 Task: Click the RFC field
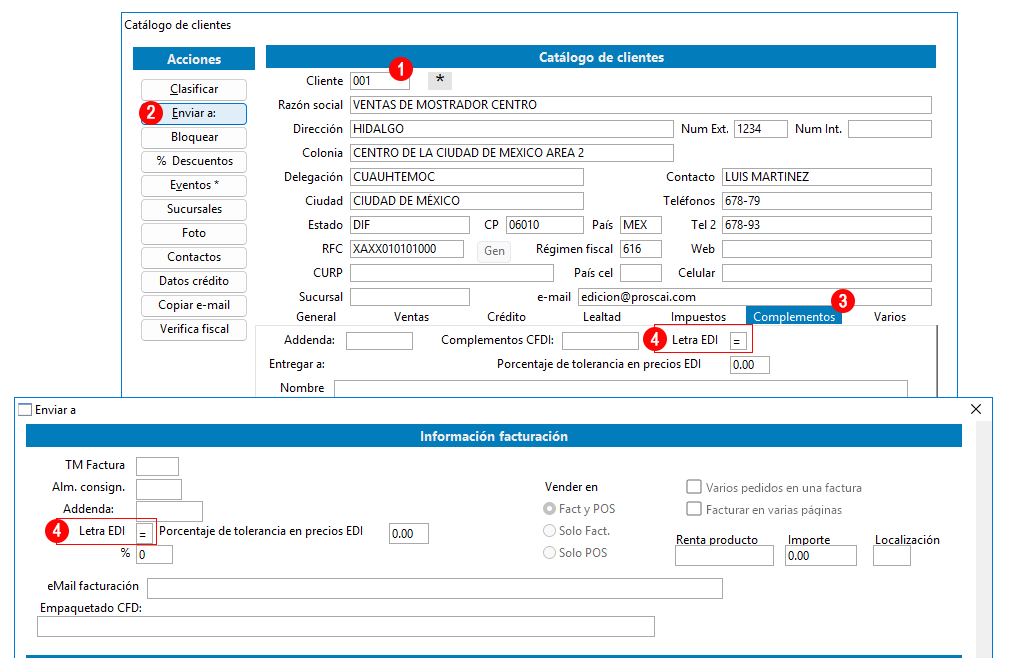click(407, 248)
